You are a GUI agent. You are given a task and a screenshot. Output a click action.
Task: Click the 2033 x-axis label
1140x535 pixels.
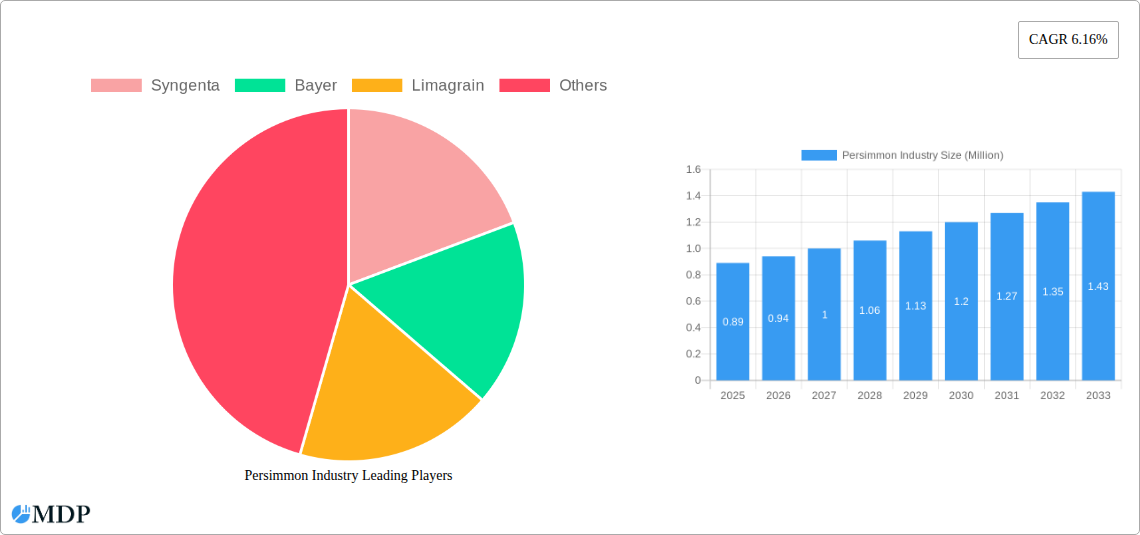pyautogui.click(x=1099, y=395)
